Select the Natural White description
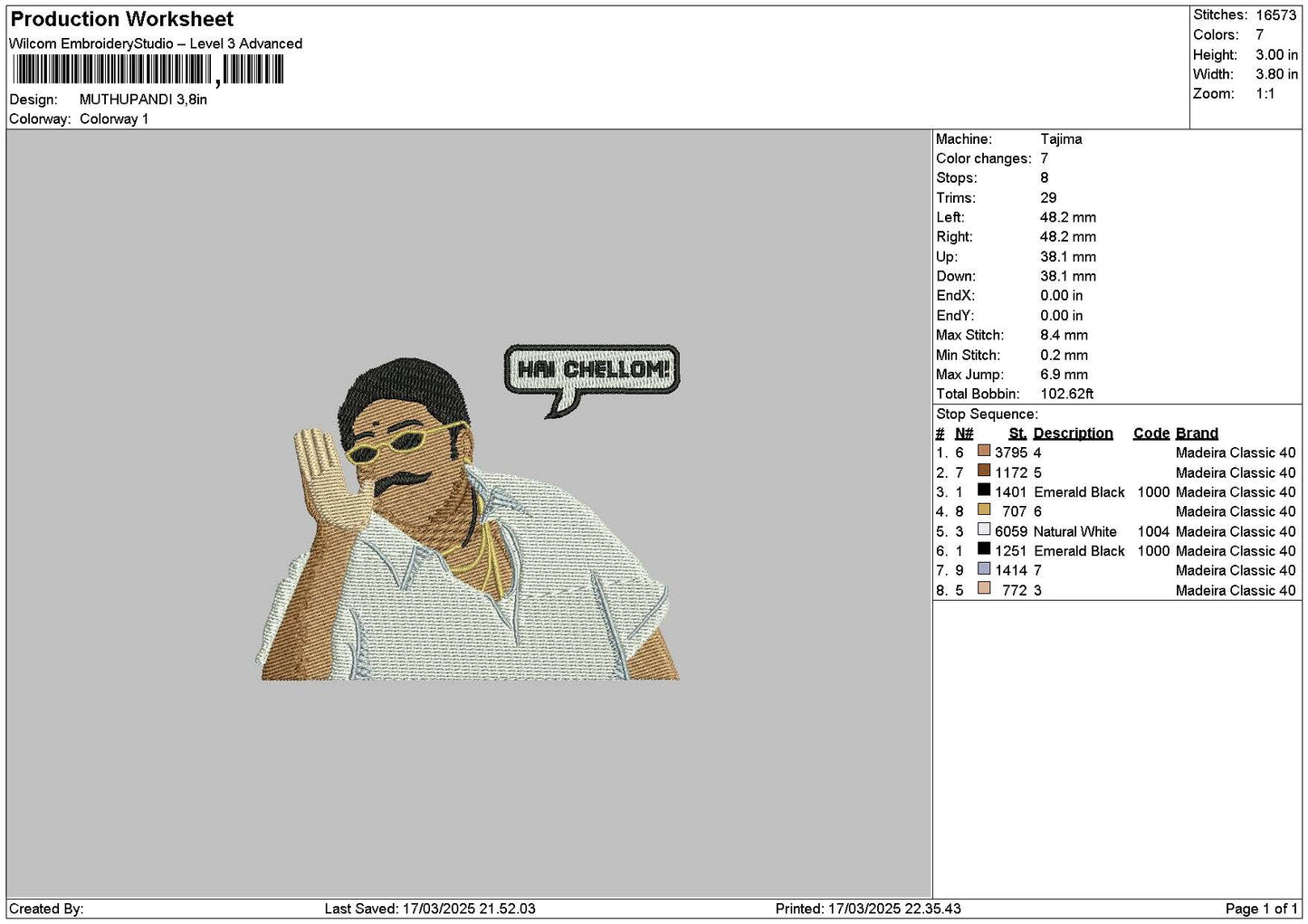Viewport: 1308px width, 924px height. [1074, 532]
